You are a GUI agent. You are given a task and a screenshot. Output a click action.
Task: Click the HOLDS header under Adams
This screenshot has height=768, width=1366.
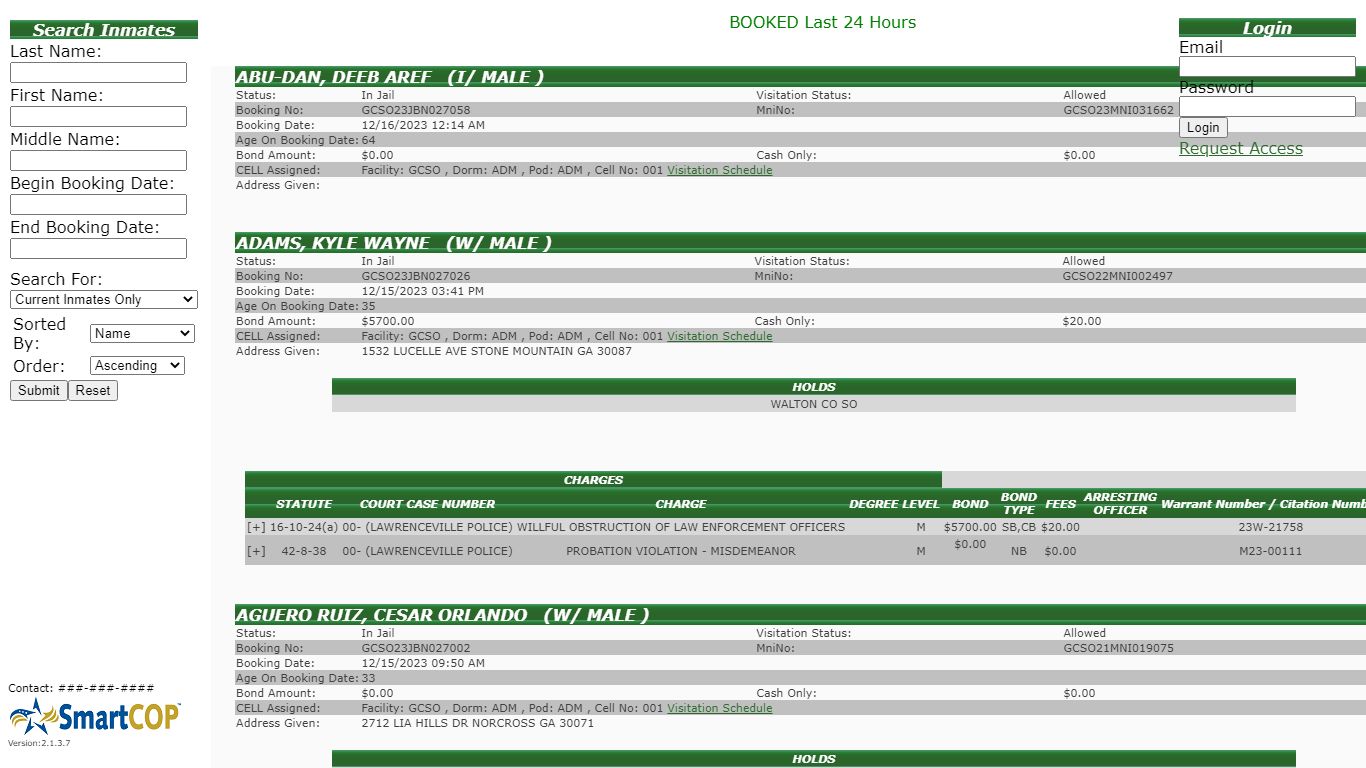[x=814, y=387]
